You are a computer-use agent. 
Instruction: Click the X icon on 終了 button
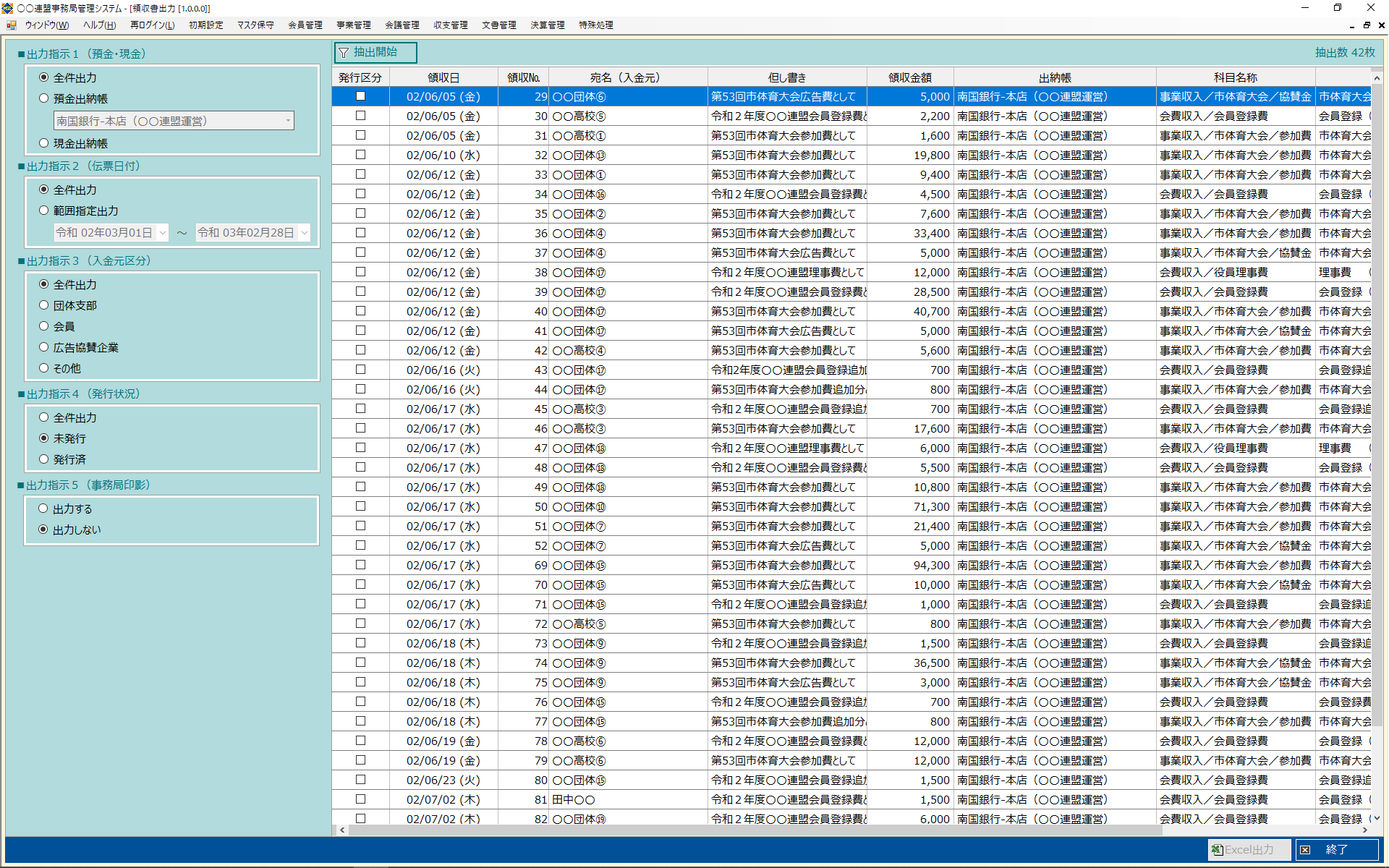(x=1305, y=850)
